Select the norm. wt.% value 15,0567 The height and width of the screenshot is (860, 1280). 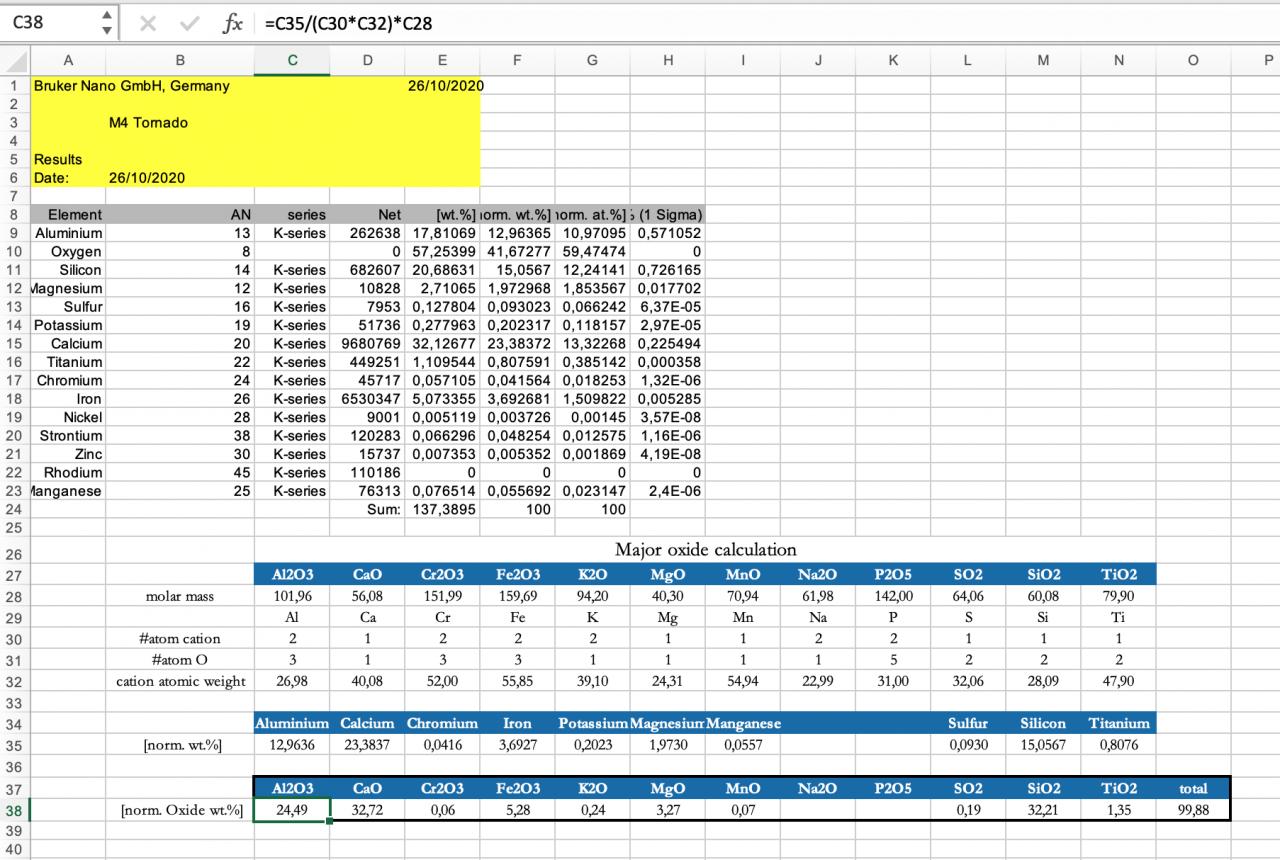point(1043,745)
